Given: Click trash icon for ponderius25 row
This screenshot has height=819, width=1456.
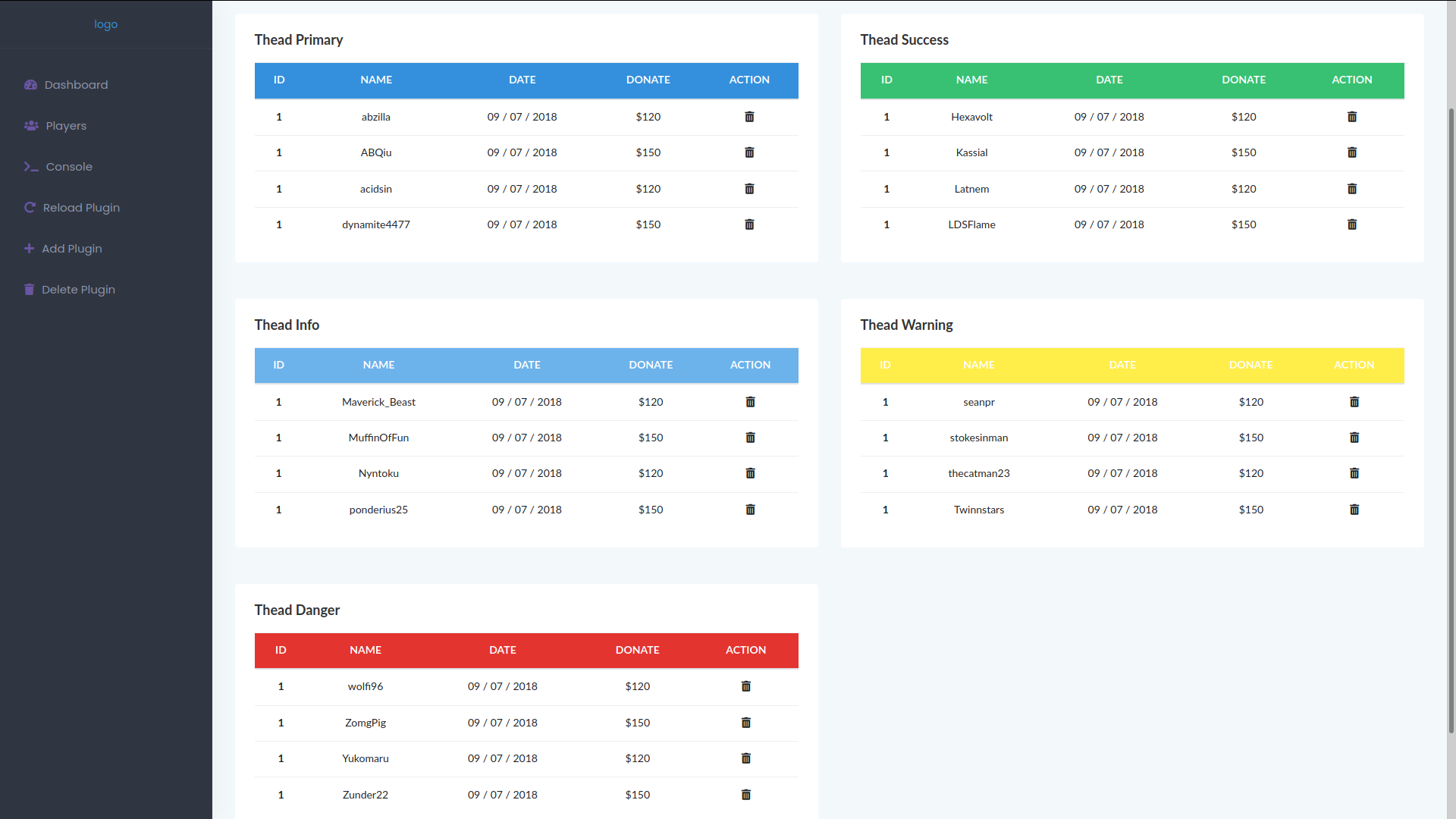Looking at the screenshot, I should coord(750,510).
